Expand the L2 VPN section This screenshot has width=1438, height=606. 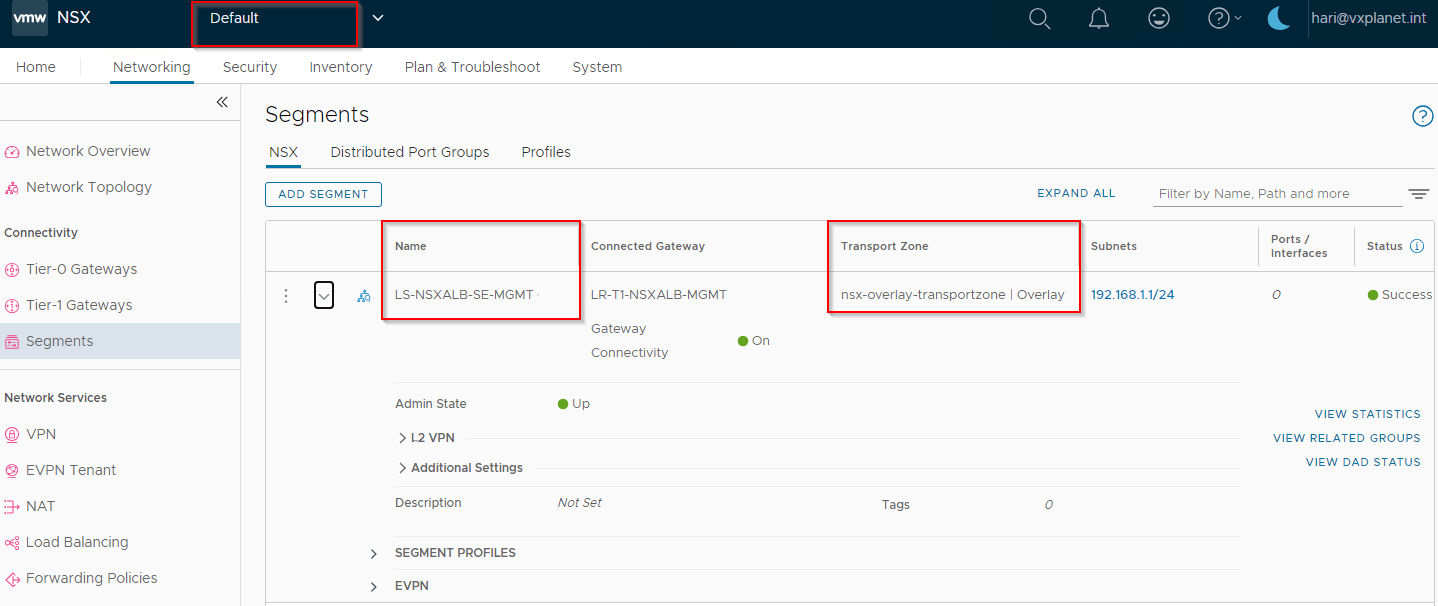point(402,438)
